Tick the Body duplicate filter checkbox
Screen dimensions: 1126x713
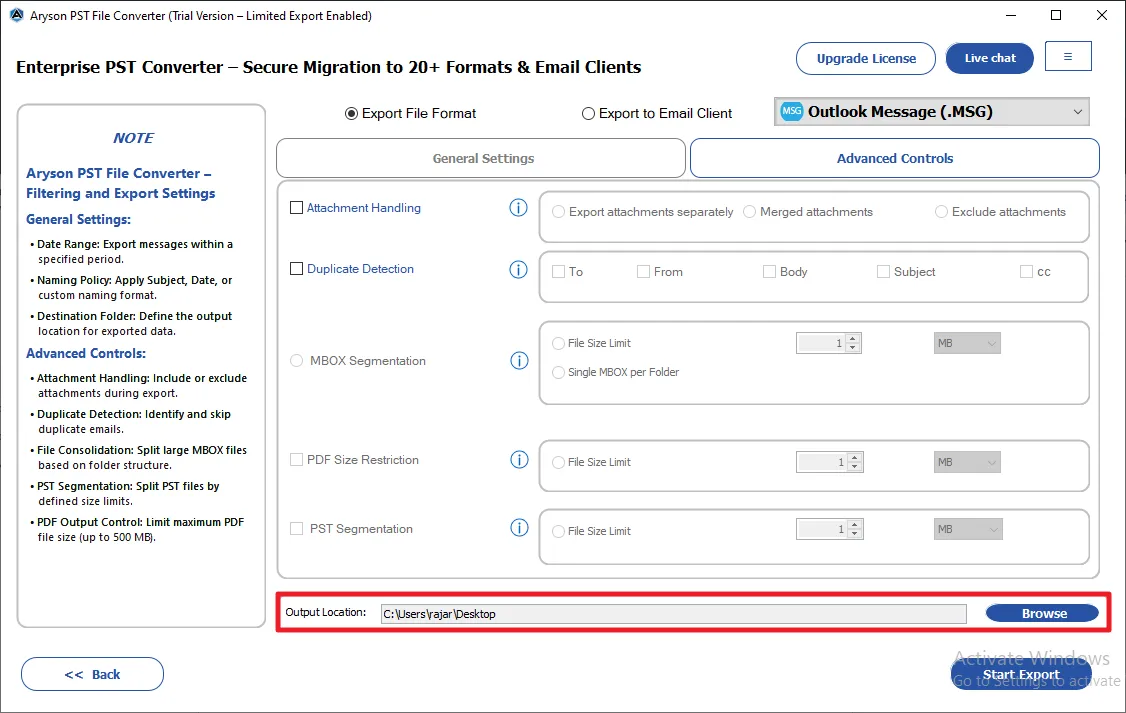(x=769, y=271)
